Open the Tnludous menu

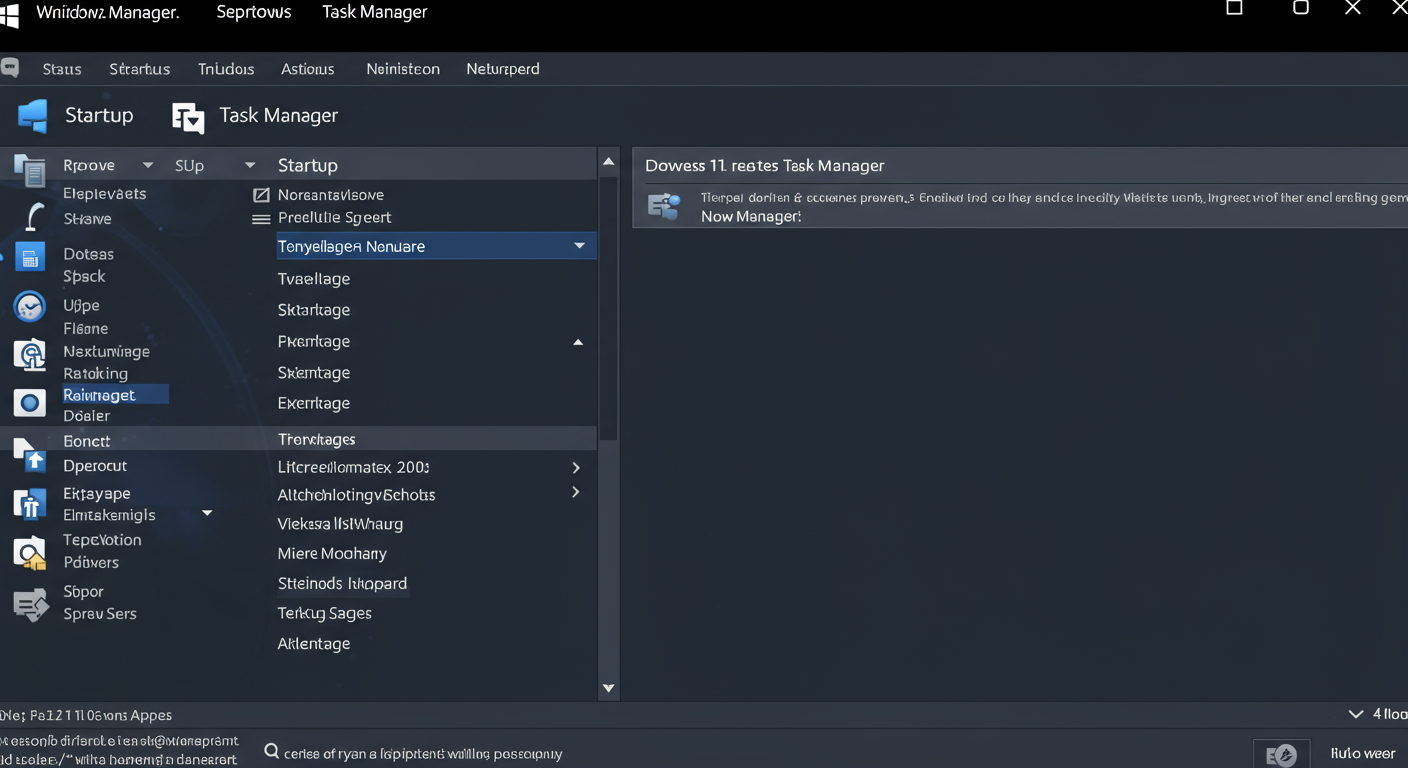[x=226, y=69]
